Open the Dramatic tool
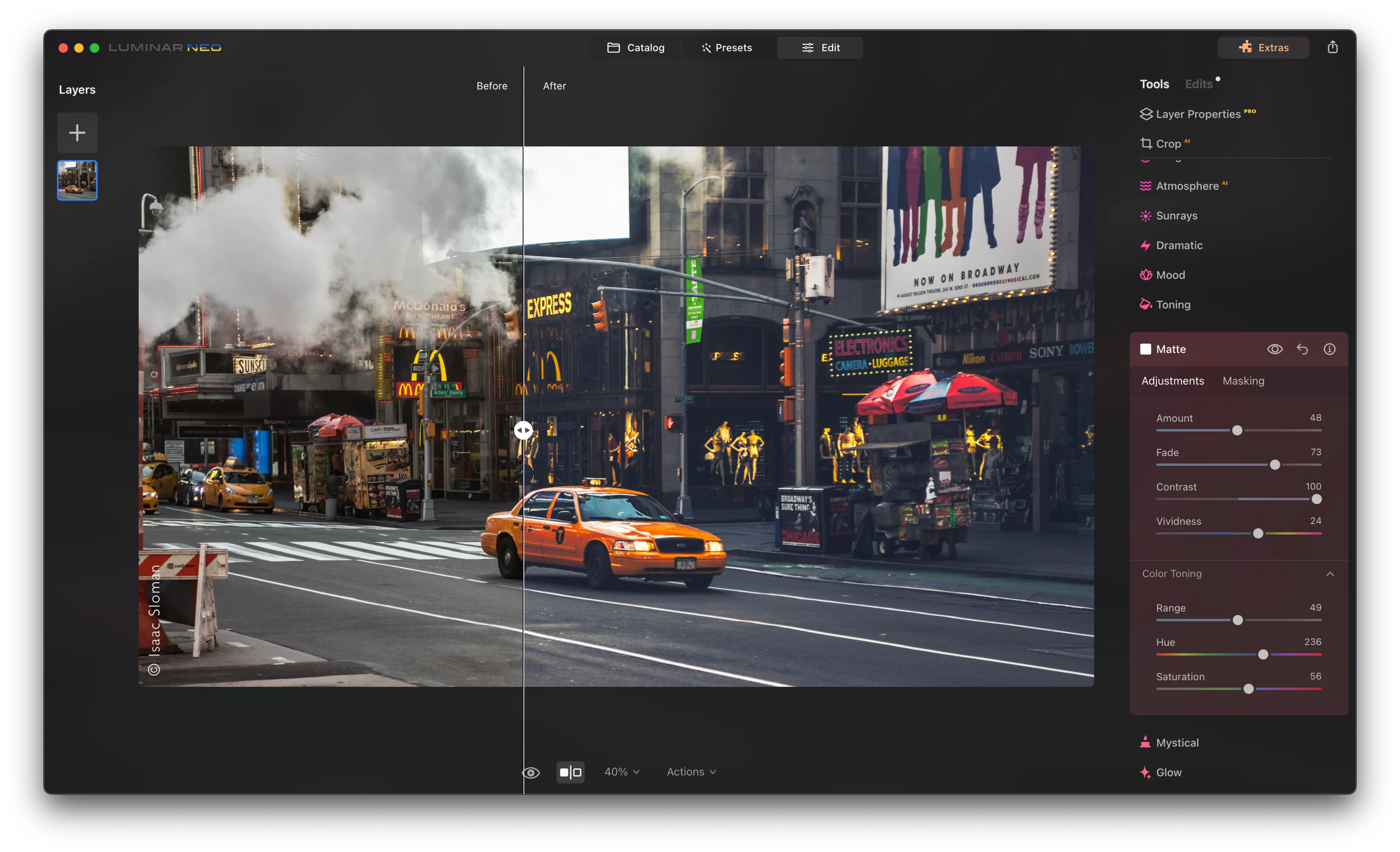 click(x=1178, y=245)
